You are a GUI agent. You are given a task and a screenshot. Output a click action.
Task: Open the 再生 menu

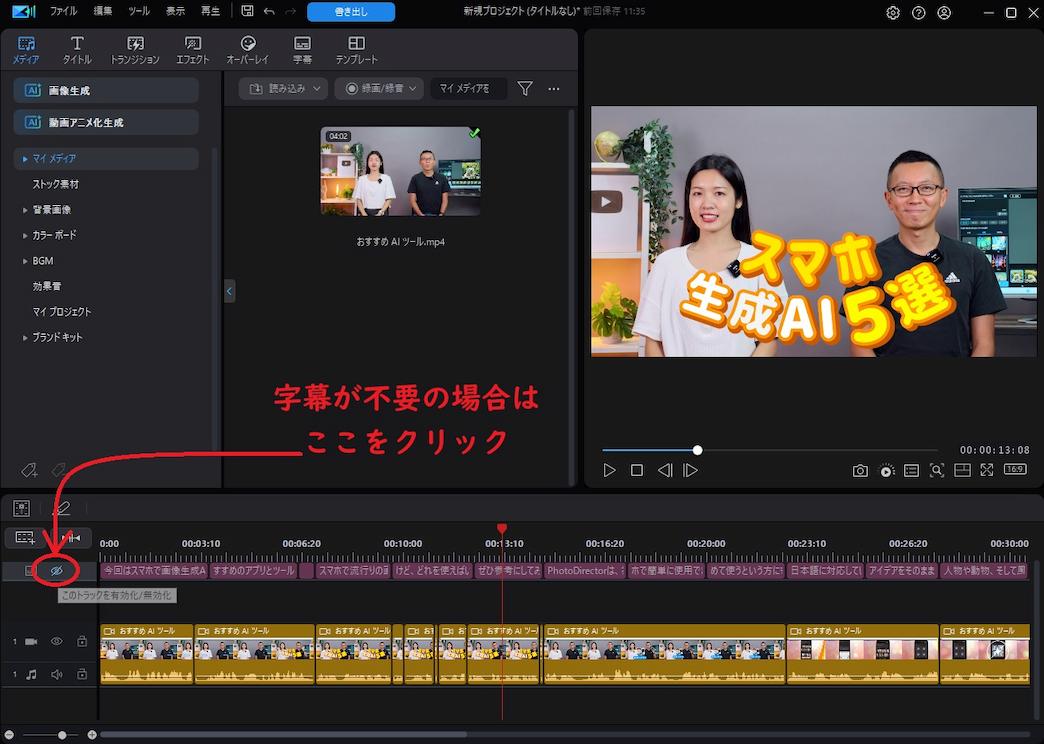pos(210,11)
